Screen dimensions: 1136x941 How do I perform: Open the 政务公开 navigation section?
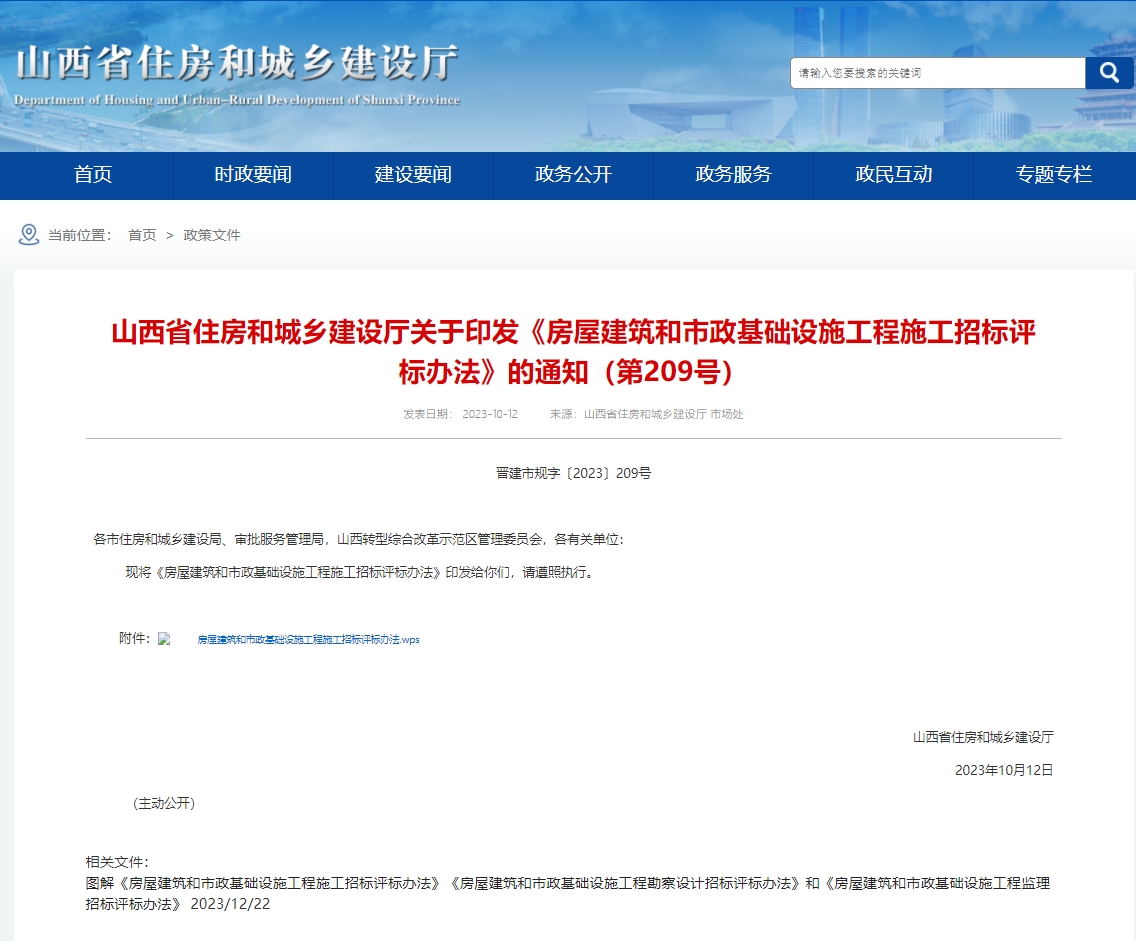573,175
